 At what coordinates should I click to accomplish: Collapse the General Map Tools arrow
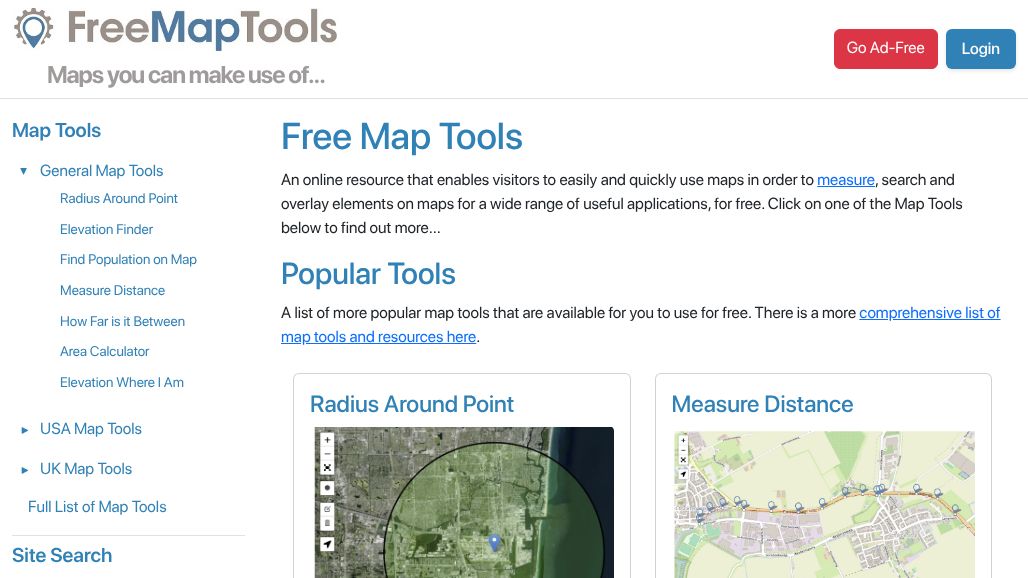pyautogui.click(x=24, y=171)
